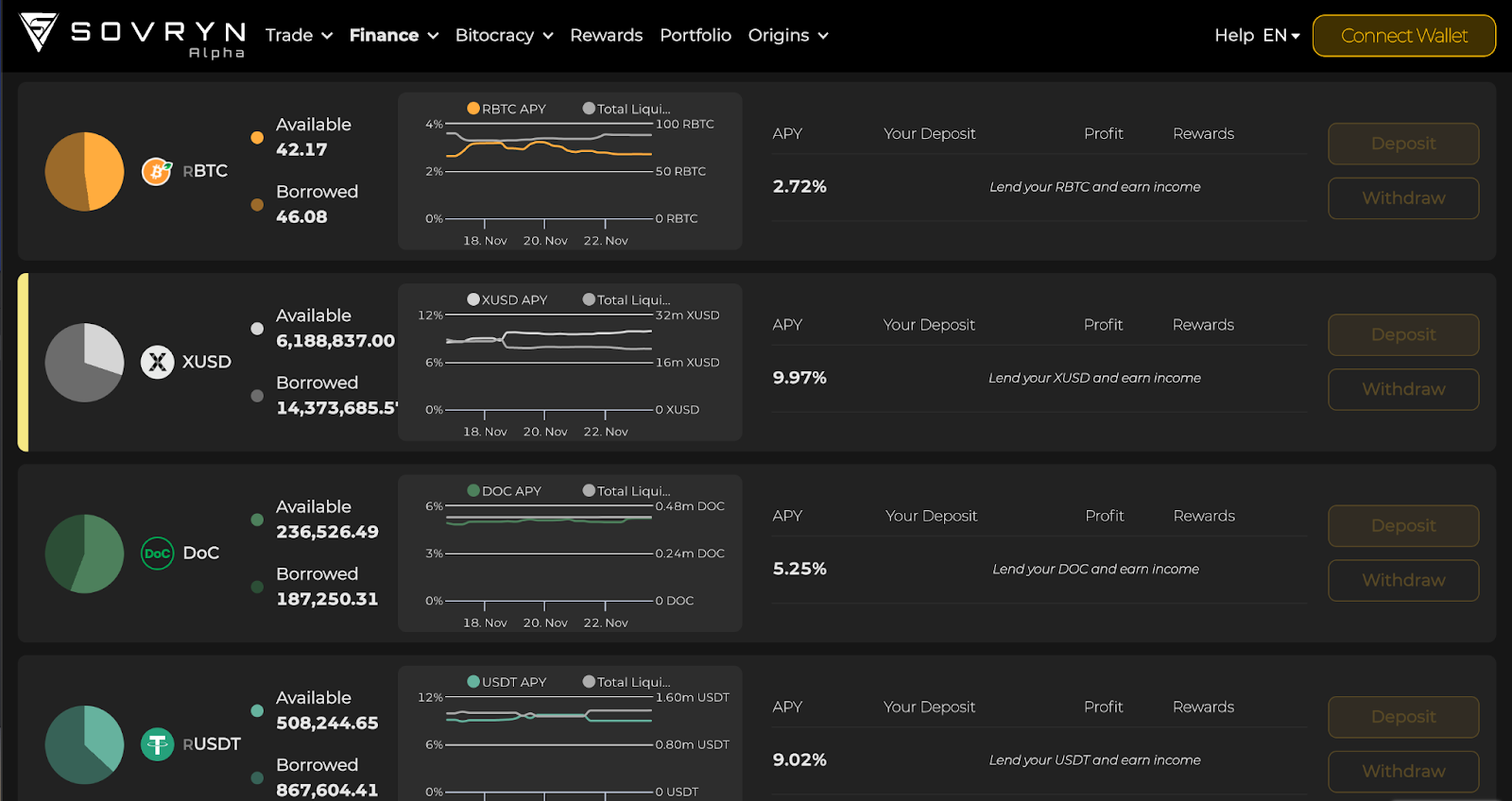Expand the Finance dropdown menu

tap(394, 35)
